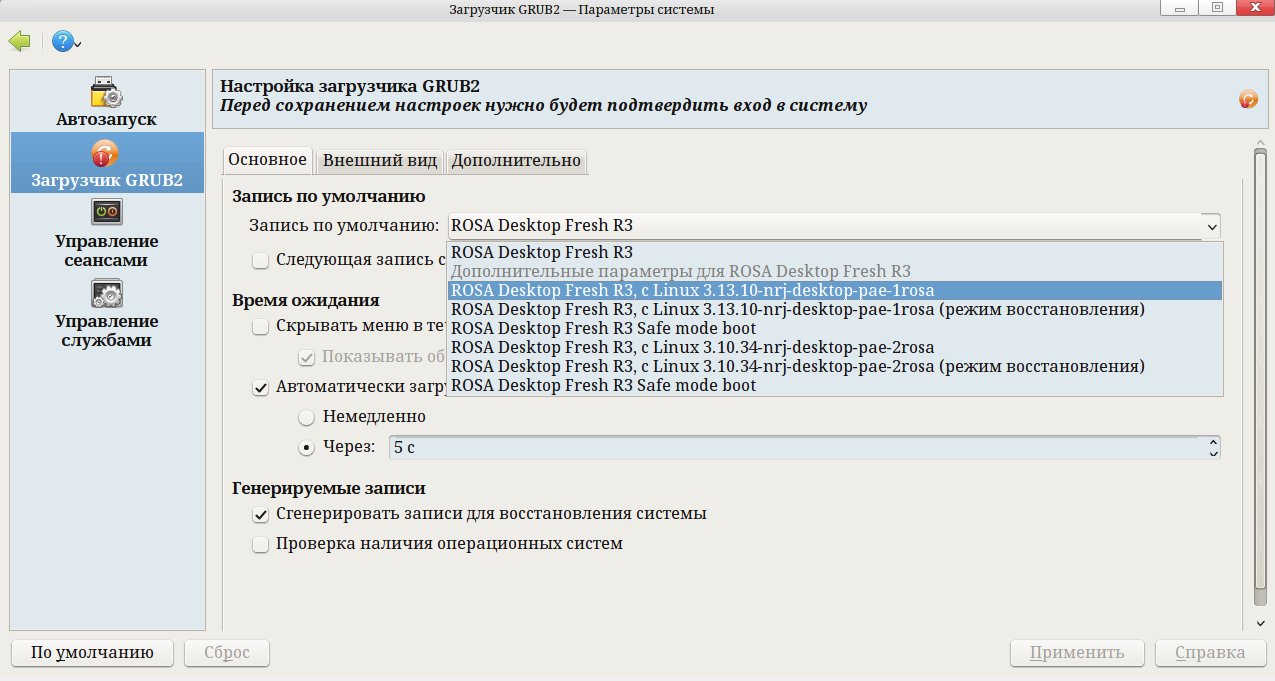Screen dimensions: 1275x681
Task: Select first ROSA Desktop Fresh R3 Safe mode boot
Action: (x=834, y=328)
